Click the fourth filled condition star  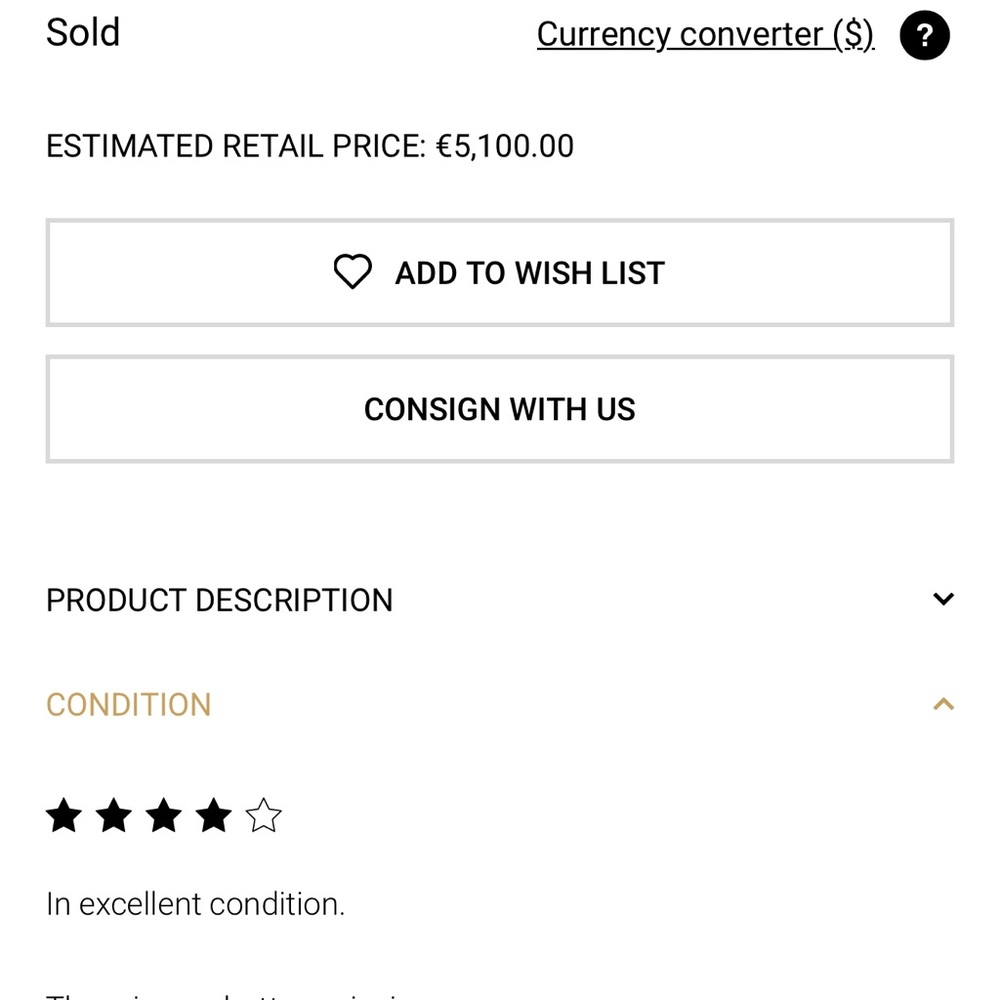214,816
